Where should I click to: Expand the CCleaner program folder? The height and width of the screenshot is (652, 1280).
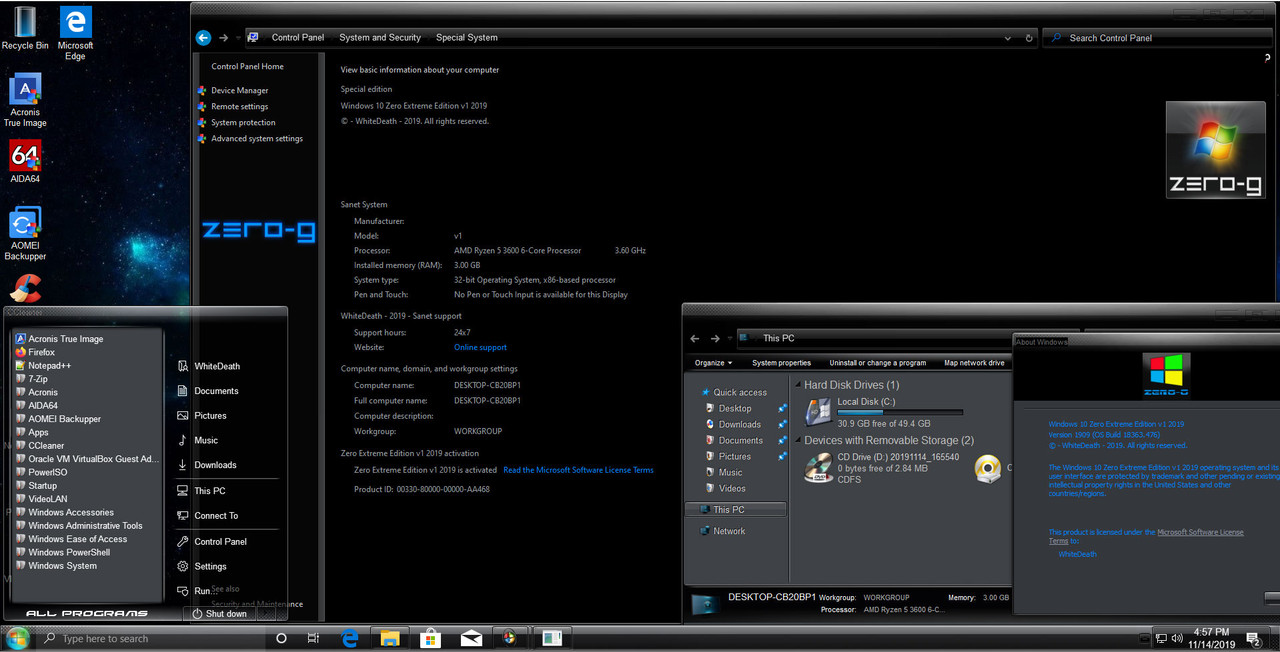[x=46, y=446]
